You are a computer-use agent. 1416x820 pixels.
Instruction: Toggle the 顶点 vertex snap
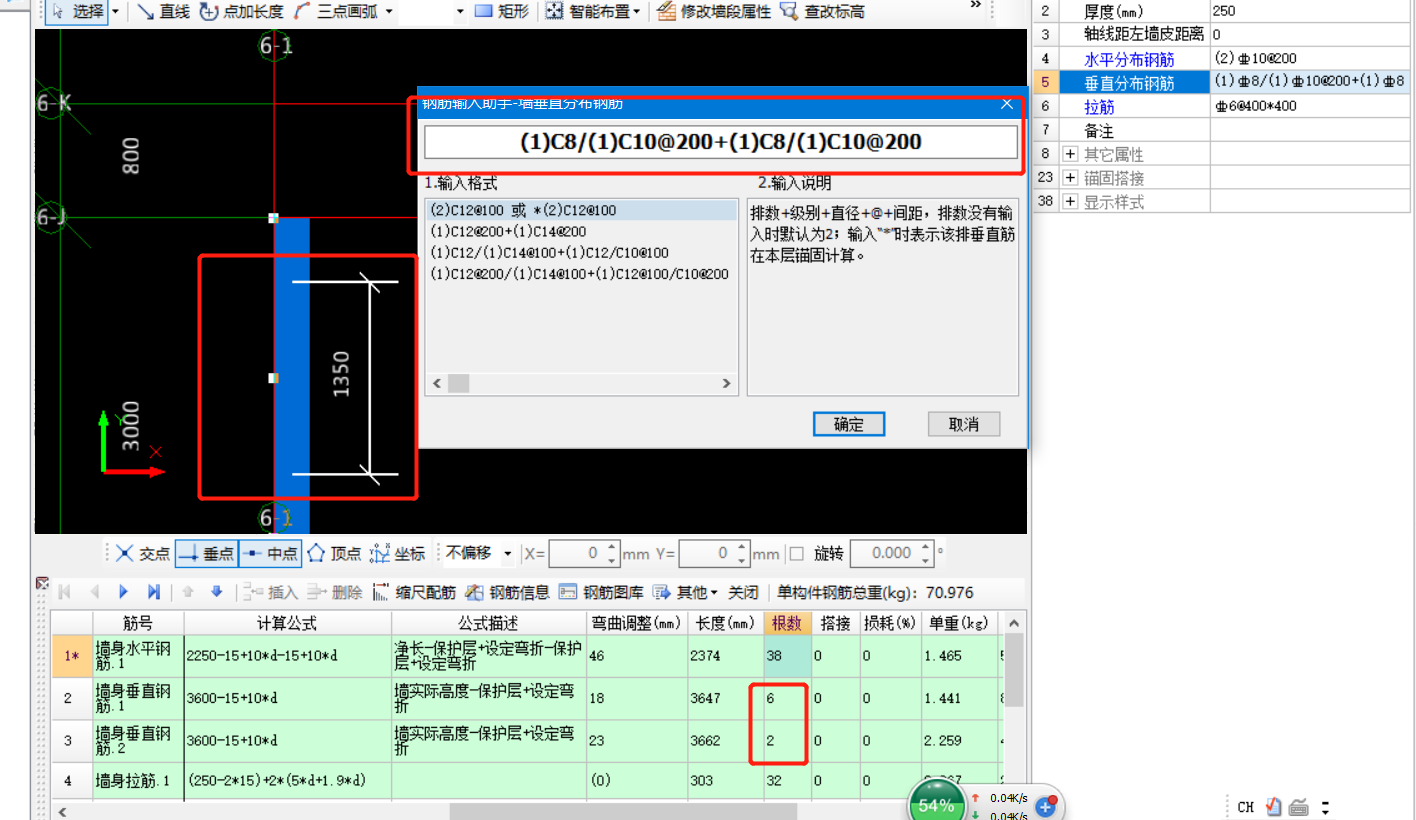tap(333, 553)
